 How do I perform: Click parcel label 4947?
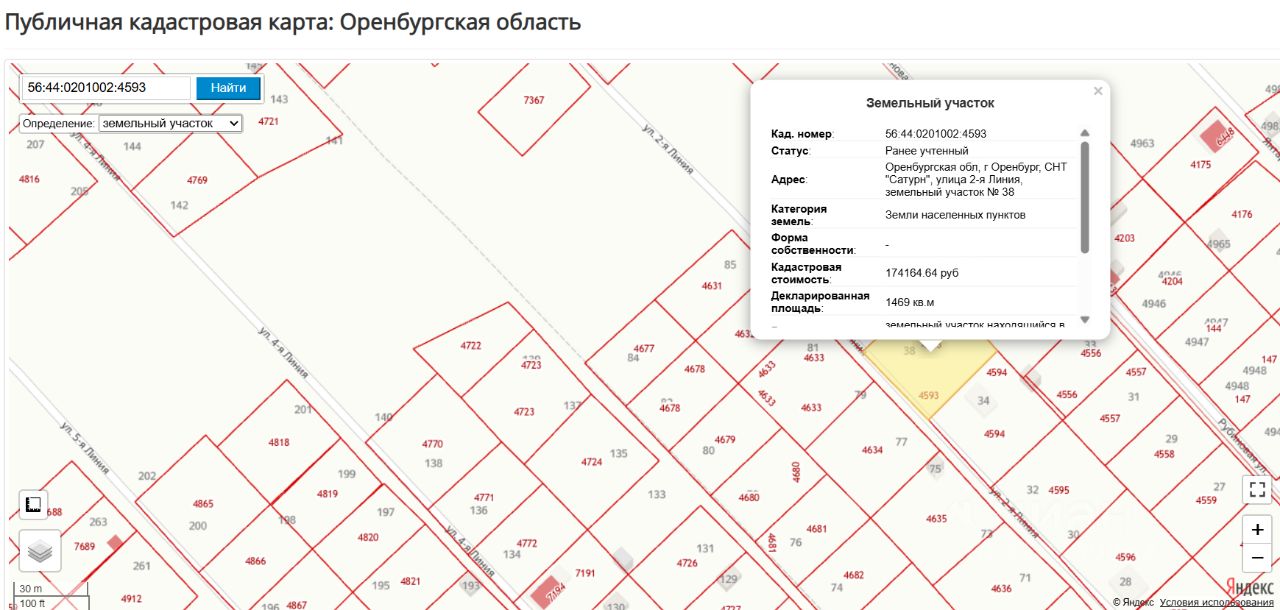(x=1197, y=342)
